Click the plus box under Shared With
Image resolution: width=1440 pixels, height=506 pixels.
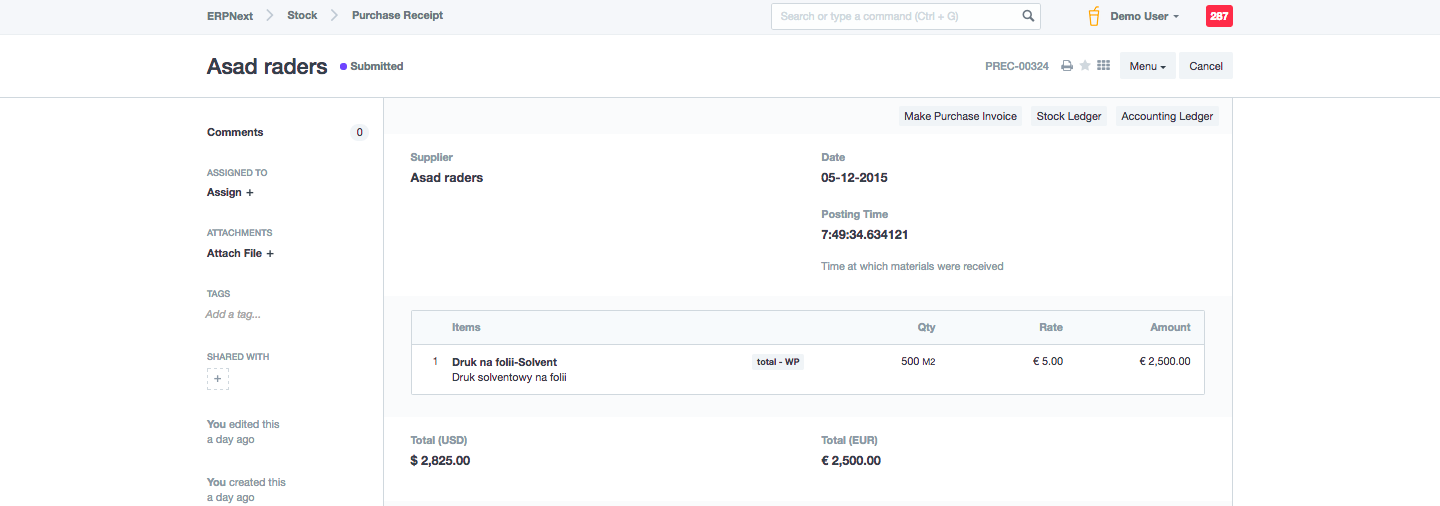(218, 379)
